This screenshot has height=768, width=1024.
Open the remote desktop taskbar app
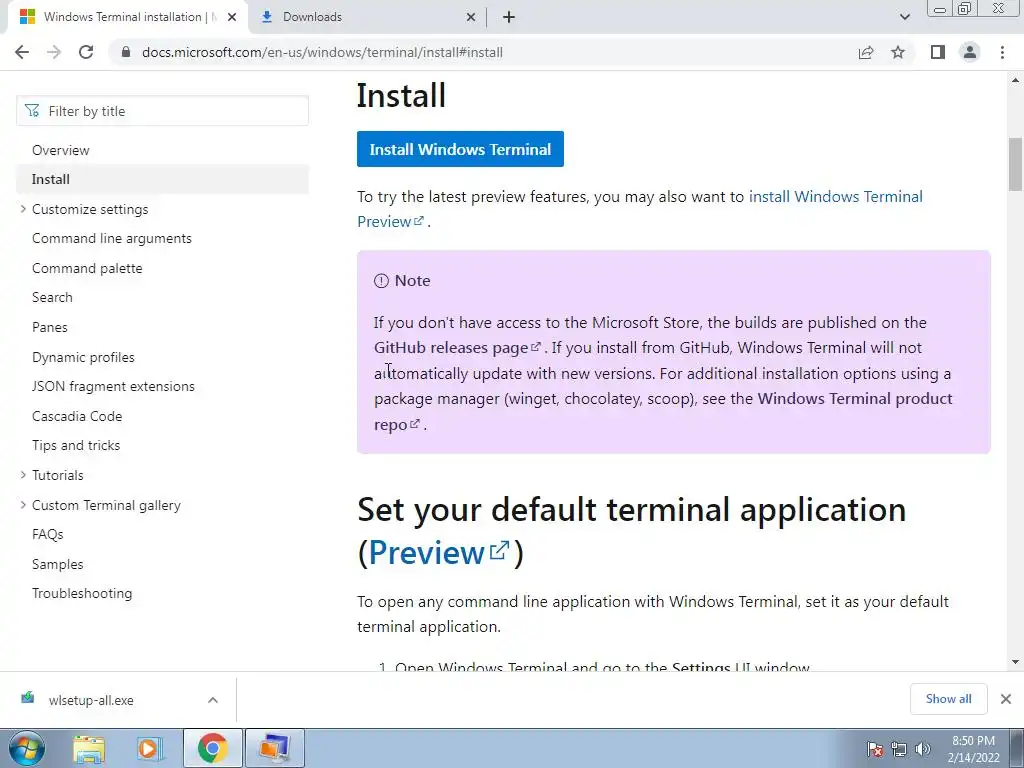pos(274,748)
